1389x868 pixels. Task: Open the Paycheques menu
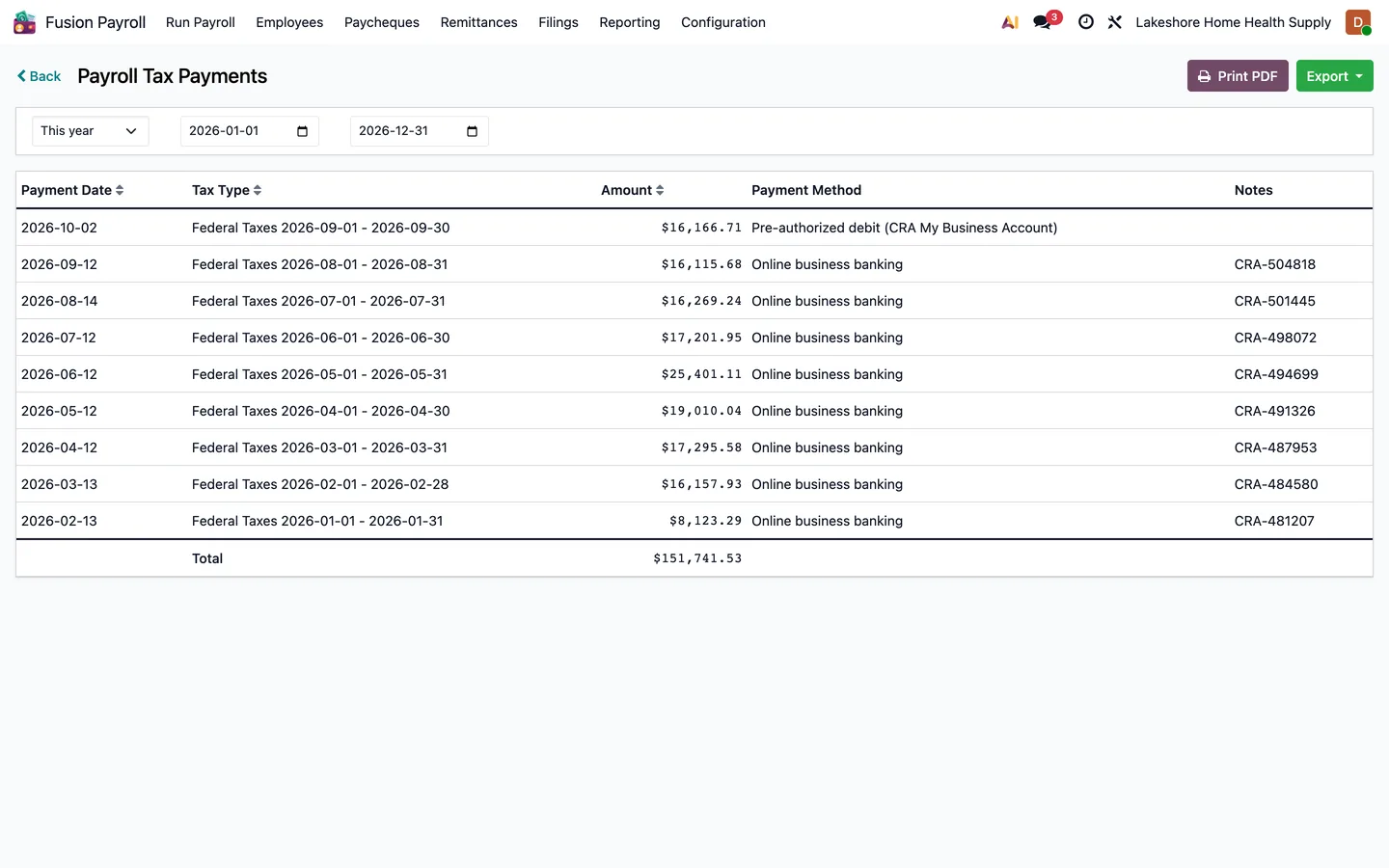[x=382, y=22]
